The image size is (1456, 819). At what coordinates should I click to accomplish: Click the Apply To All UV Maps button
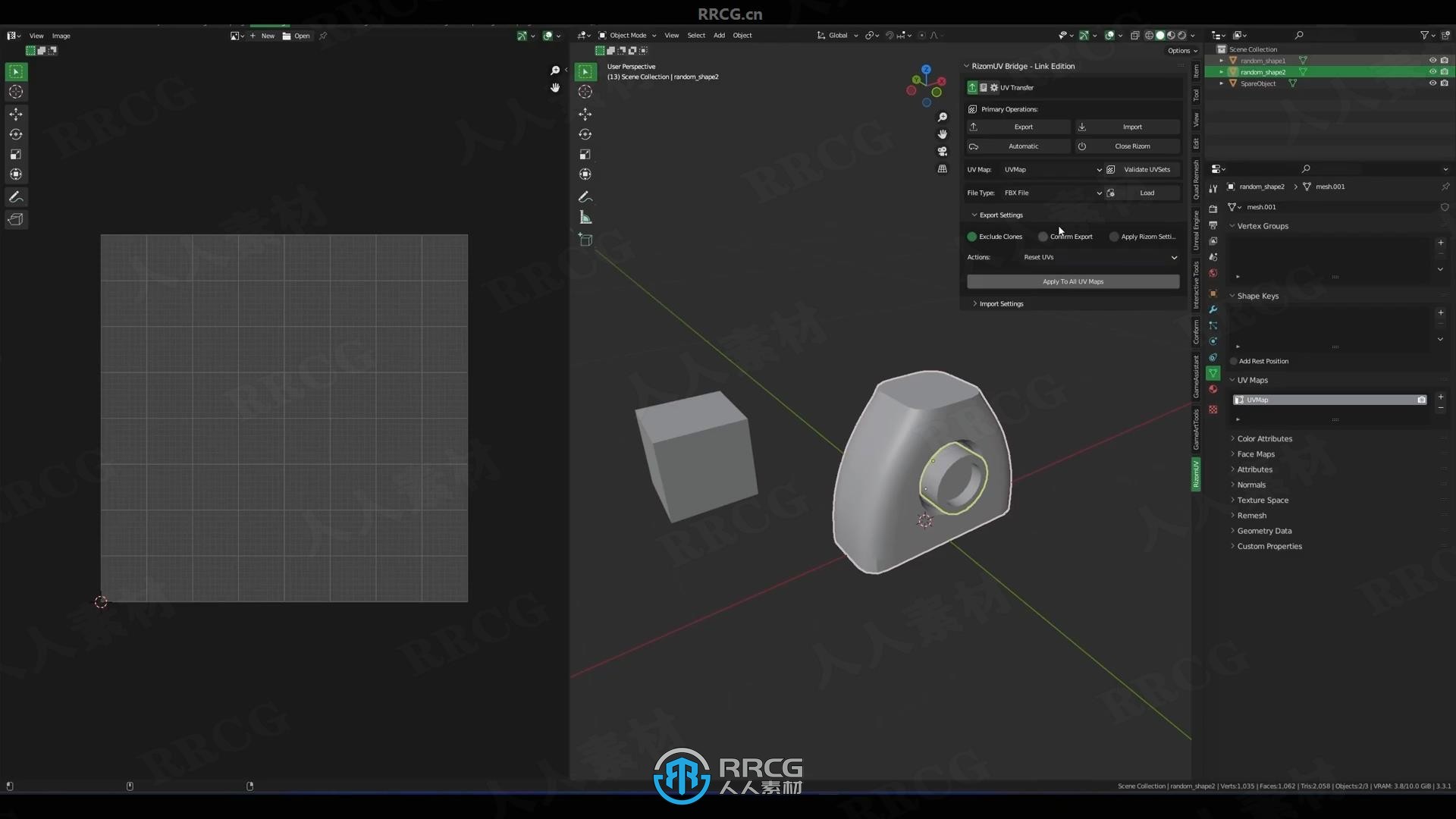coord(1072,281)
